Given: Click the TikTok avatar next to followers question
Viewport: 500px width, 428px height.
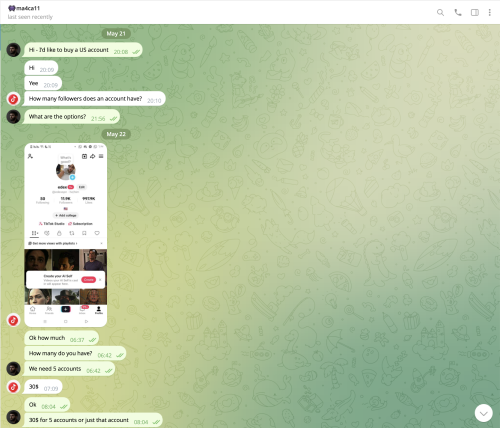Looking at the screenshot, I should (13, 99).
